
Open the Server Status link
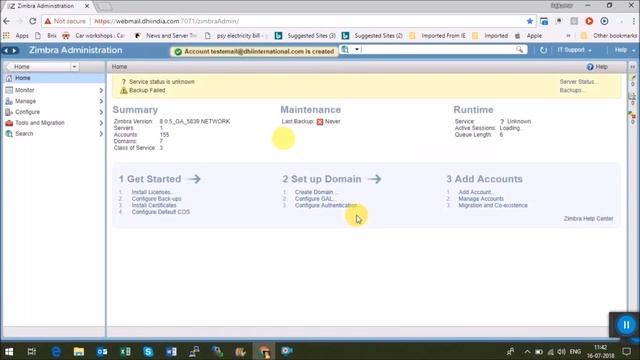tap(579, 82)
